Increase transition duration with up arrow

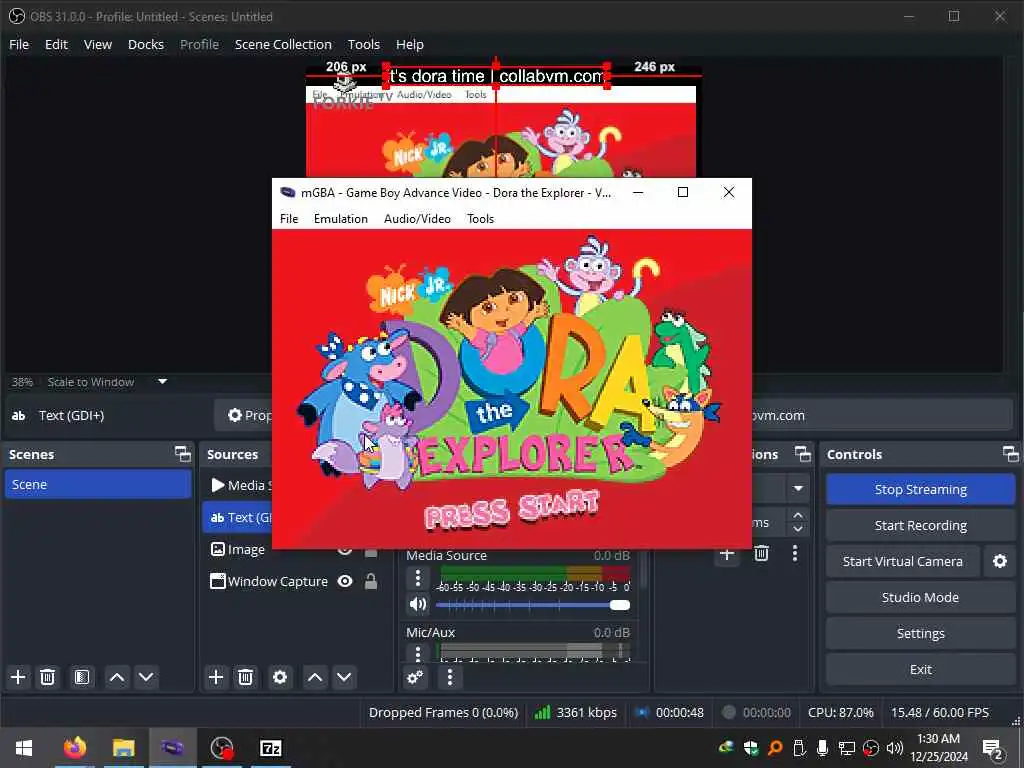798,516
